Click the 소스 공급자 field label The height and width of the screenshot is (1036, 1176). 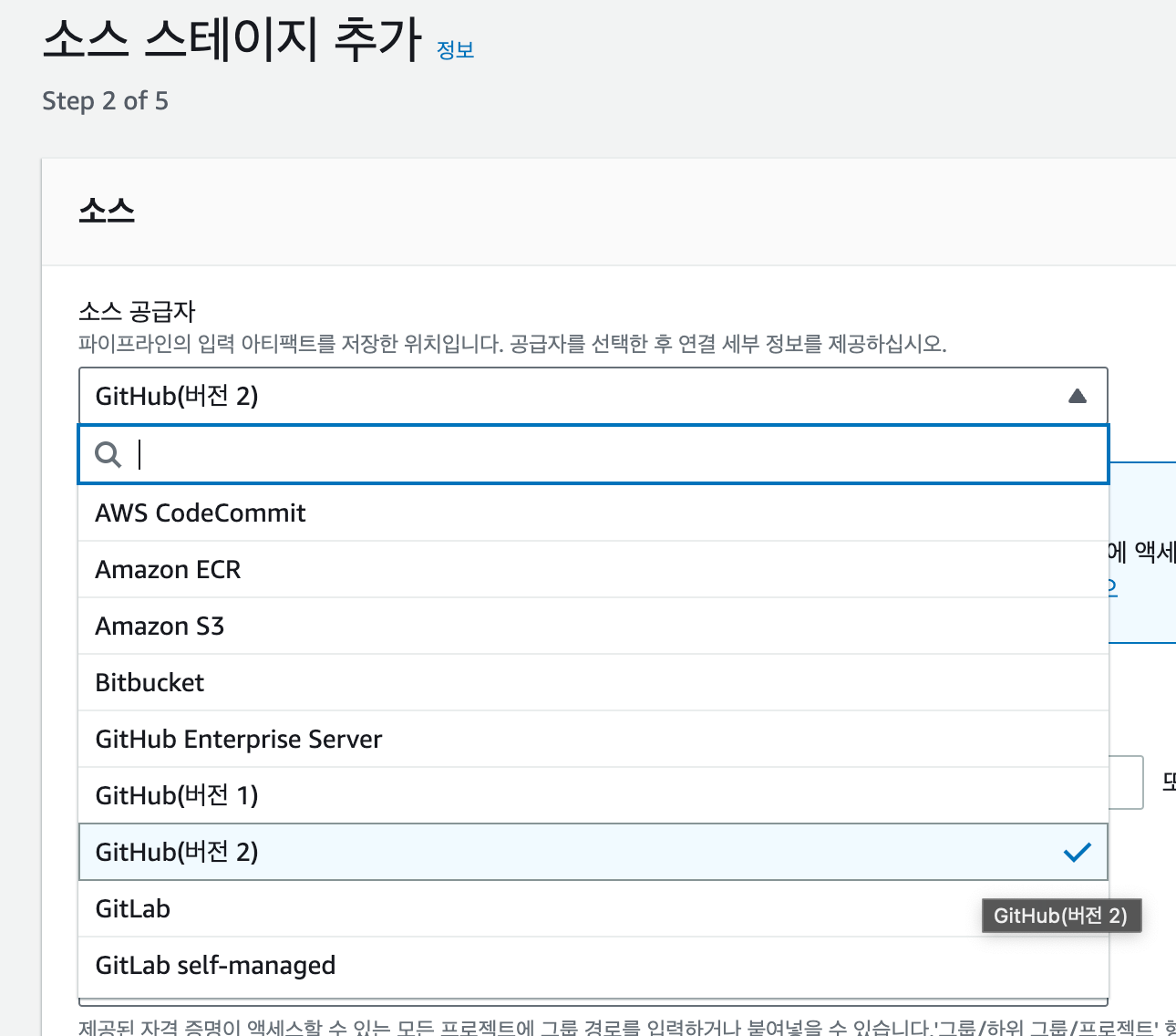tap(137, 311)
